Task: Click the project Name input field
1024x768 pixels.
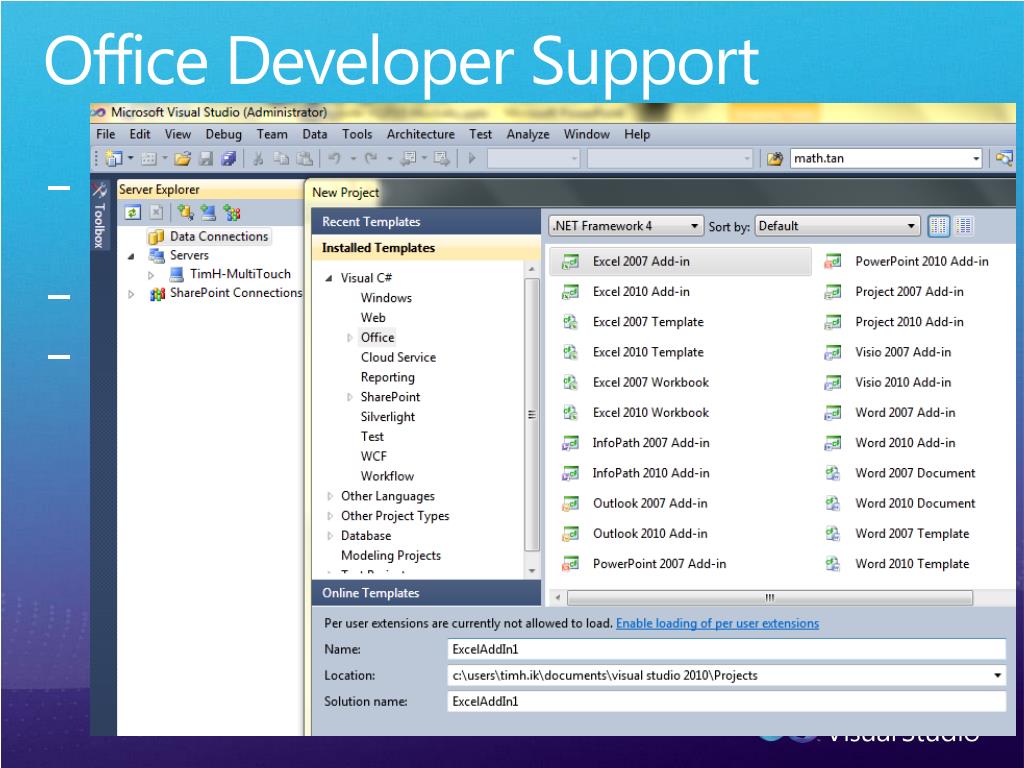Action: (x=726, y=649)
